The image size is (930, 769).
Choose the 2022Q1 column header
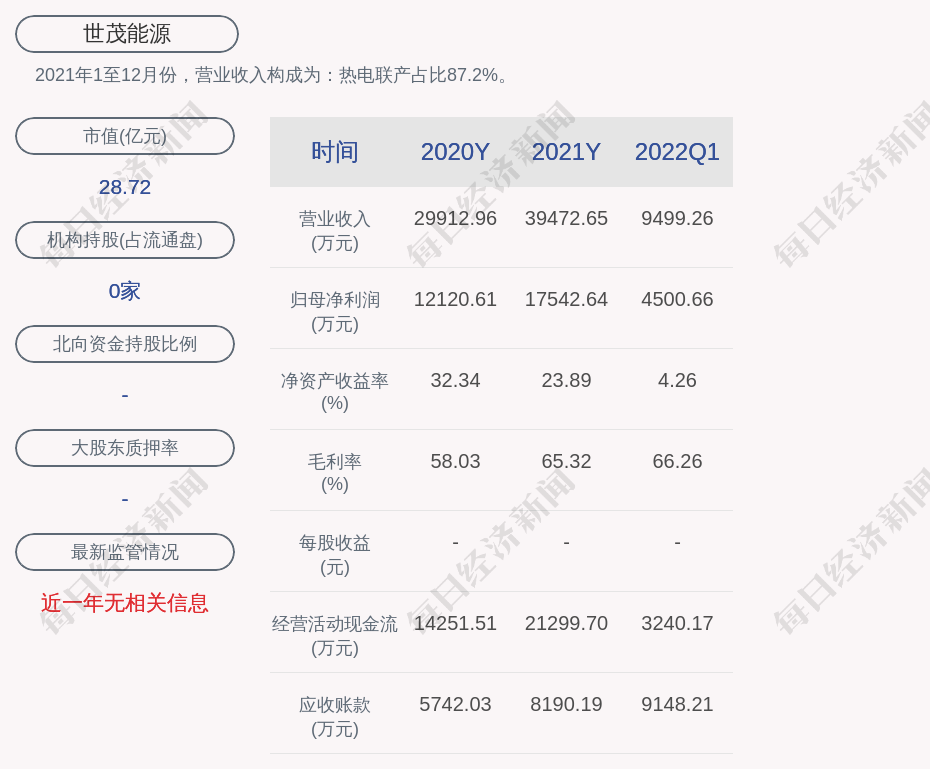677,152
